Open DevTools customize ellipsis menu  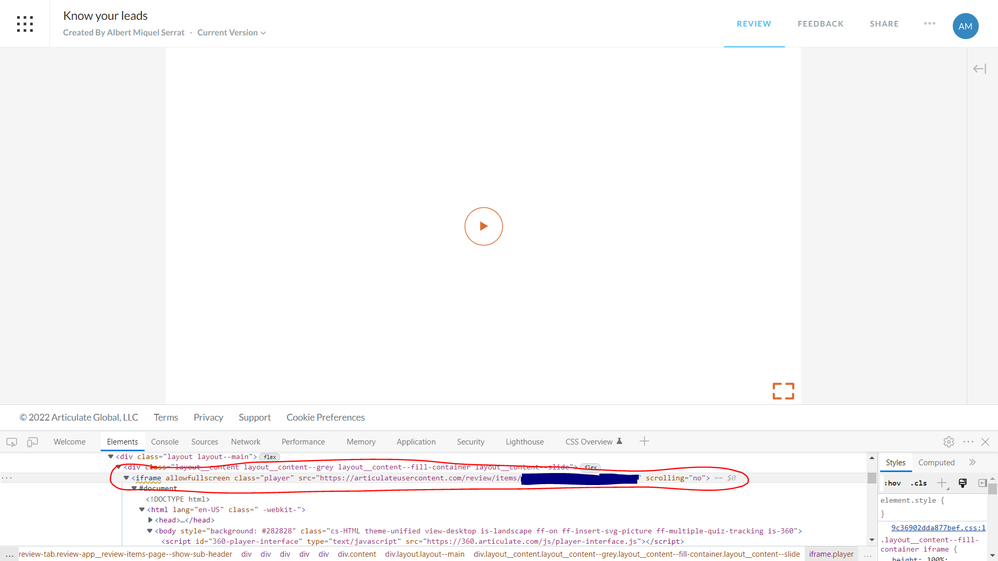pos(968,442)
